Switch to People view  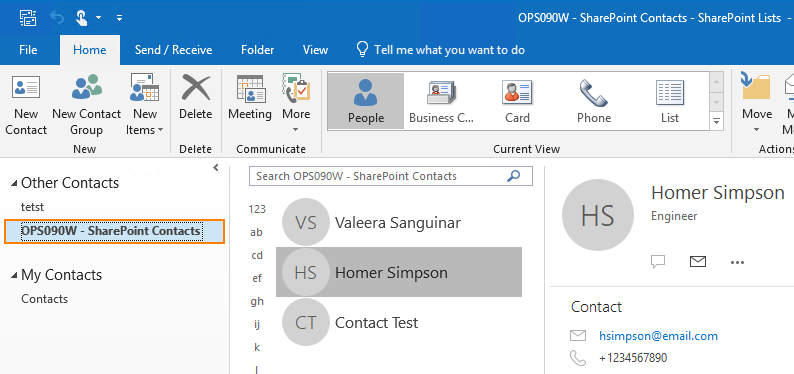[366, 101]
